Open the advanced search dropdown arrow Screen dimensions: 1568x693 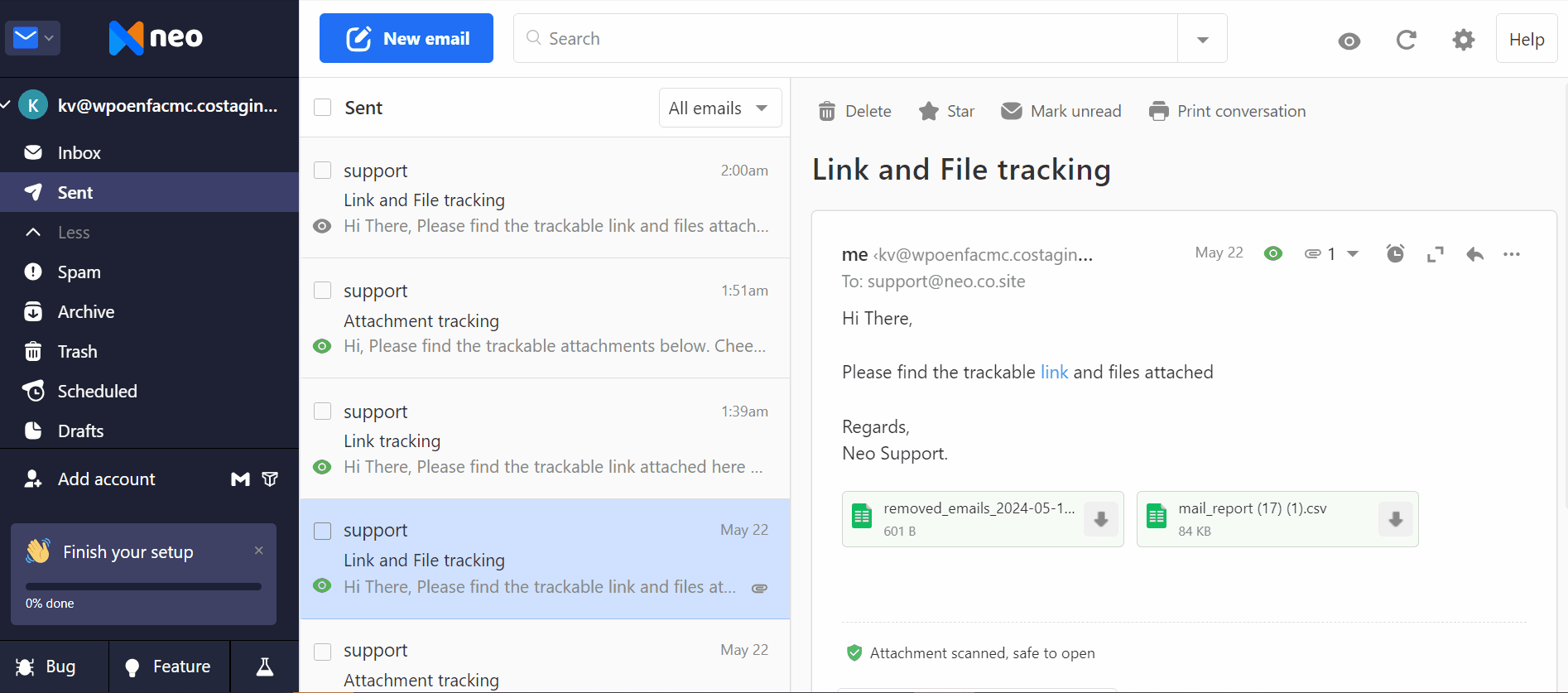pos(1202,39)
